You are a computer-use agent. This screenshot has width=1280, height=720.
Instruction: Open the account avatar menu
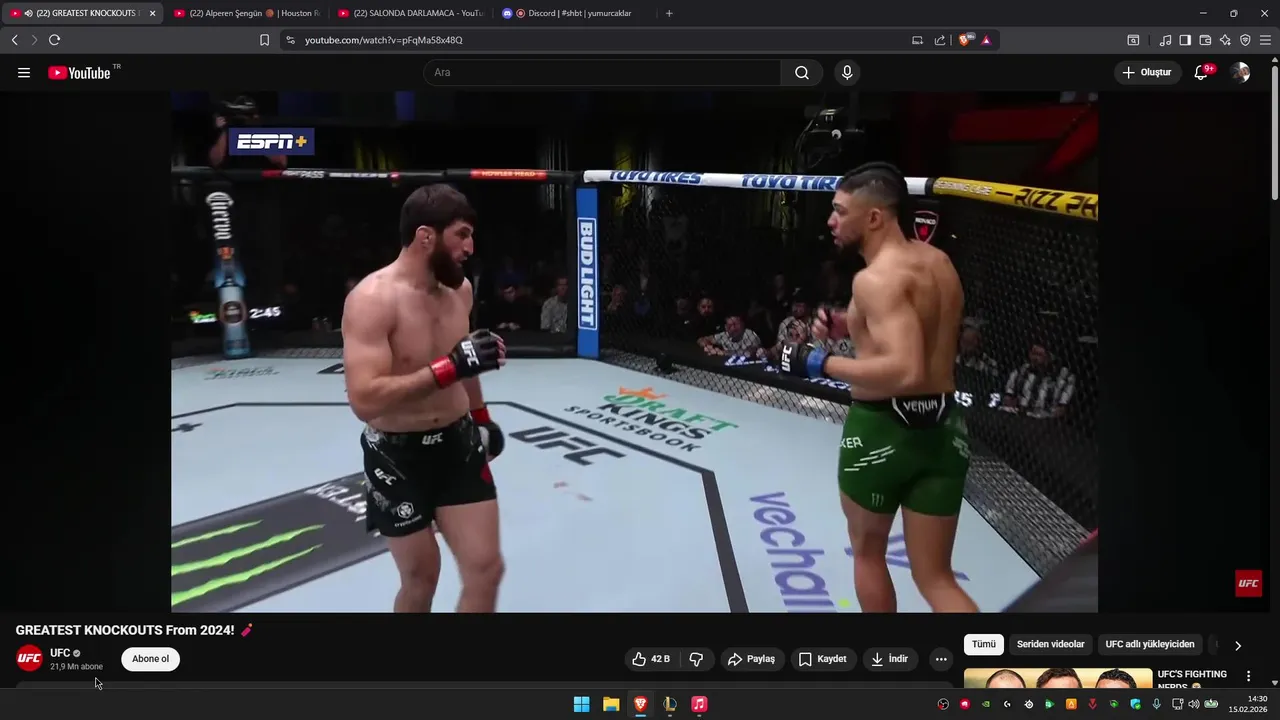pyautogui.click(x=1241, y=73)
